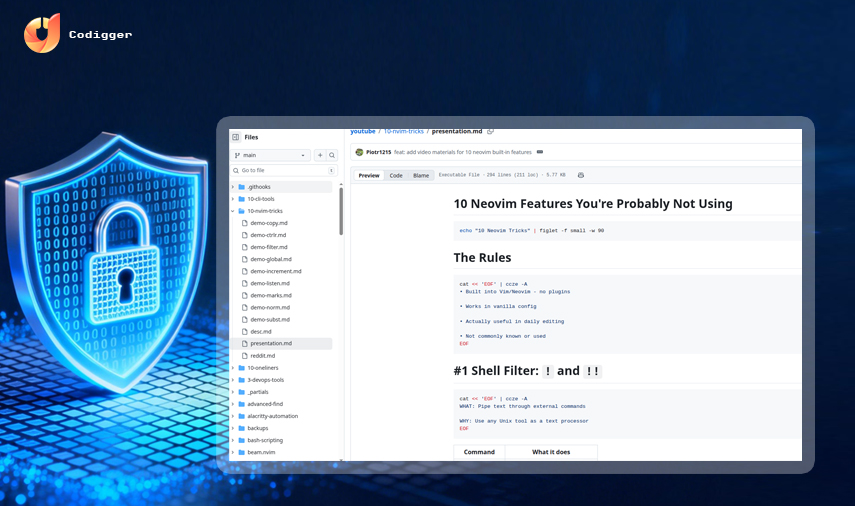Open the main branch dropdown
Image resolution: width=855 pixels, height=506 pixels.
point(270,155)
